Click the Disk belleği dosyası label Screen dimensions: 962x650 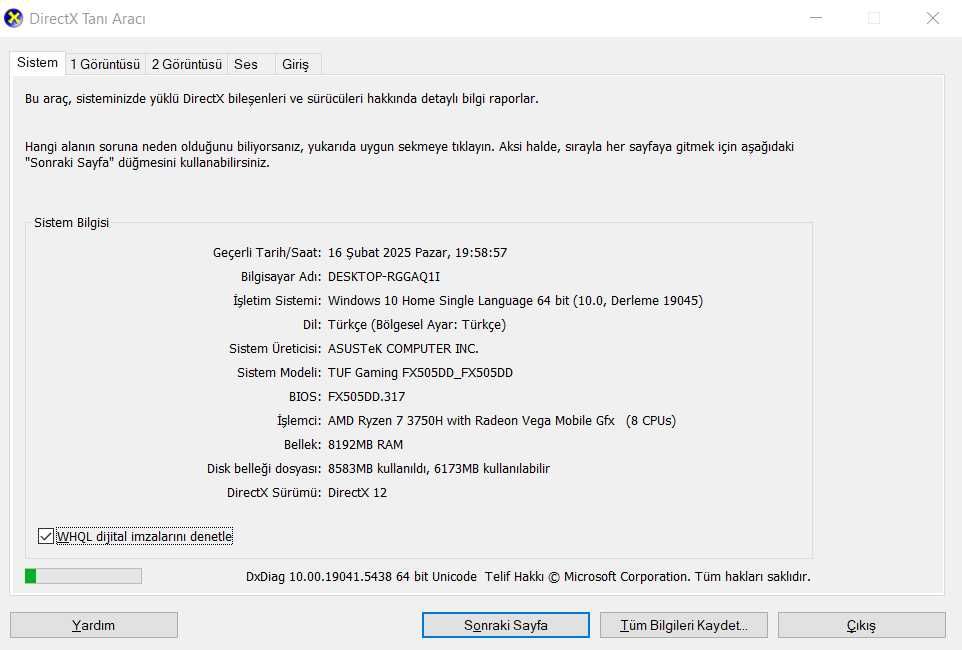point(264,468)
